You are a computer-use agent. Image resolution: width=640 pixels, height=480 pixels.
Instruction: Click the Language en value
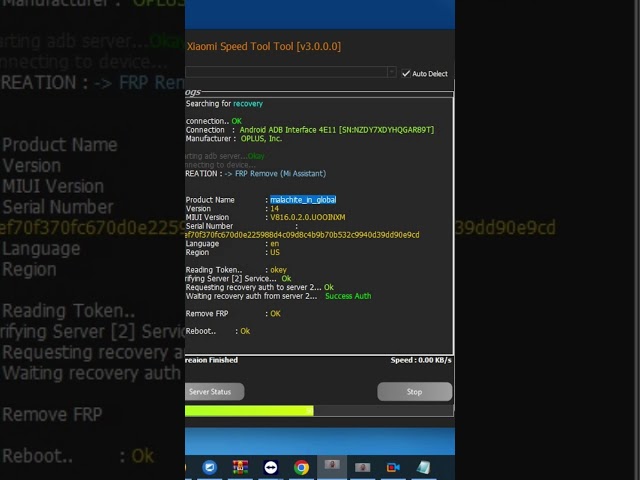[x=275, y=244]
